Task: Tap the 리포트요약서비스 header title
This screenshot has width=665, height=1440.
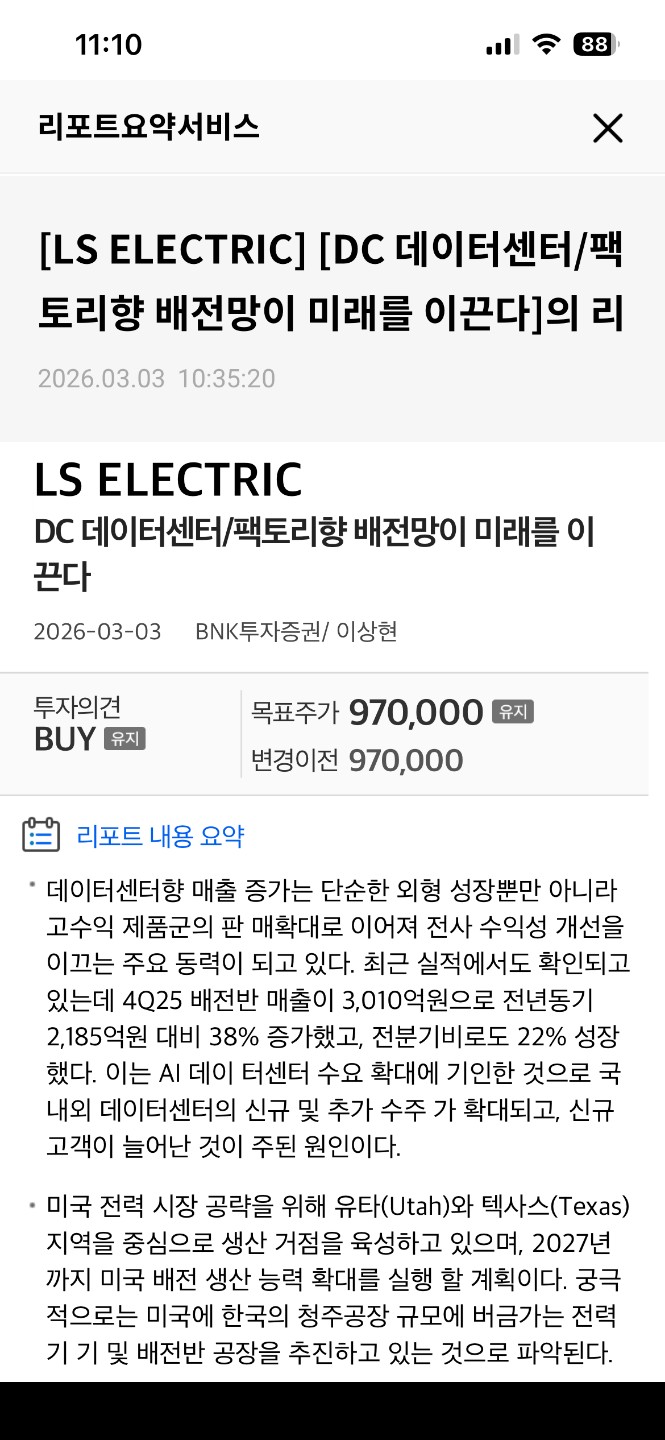Action: tap(148, 127)
